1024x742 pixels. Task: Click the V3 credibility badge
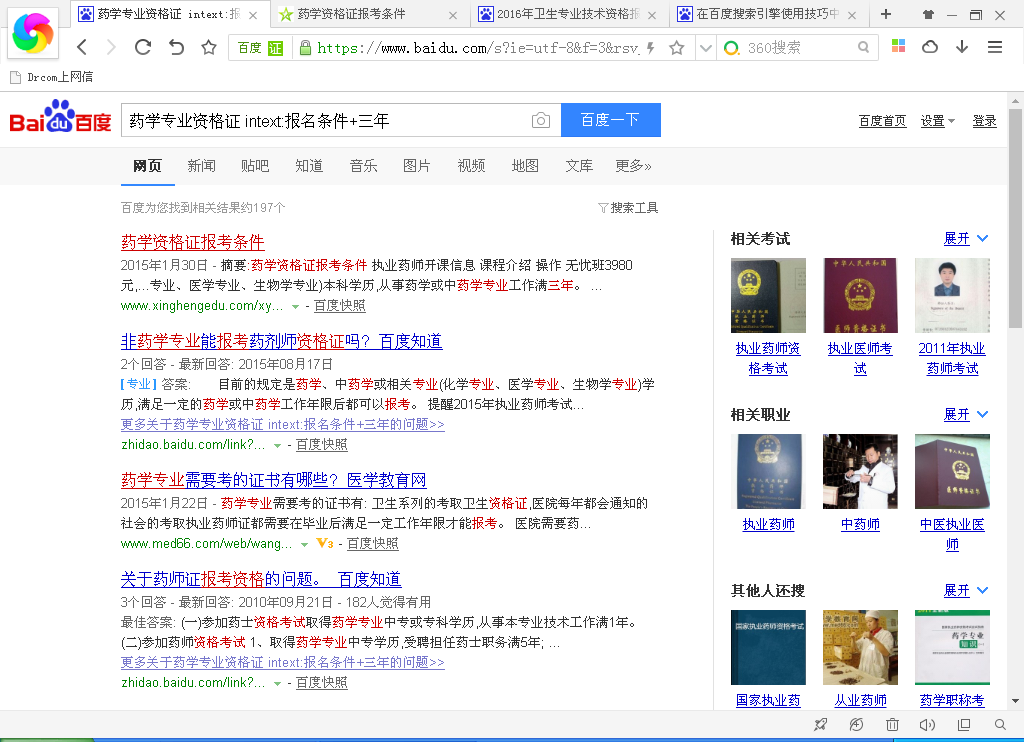pyautogui.click(x=325, y=543)
